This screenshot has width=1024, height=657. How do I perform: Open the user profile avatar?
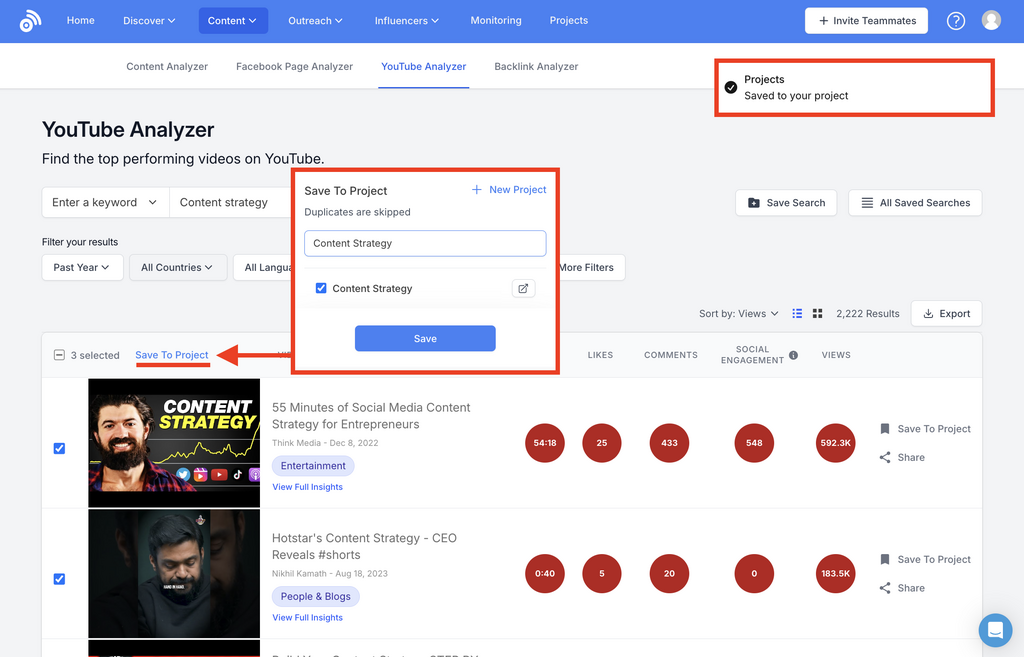click(991, 20)
